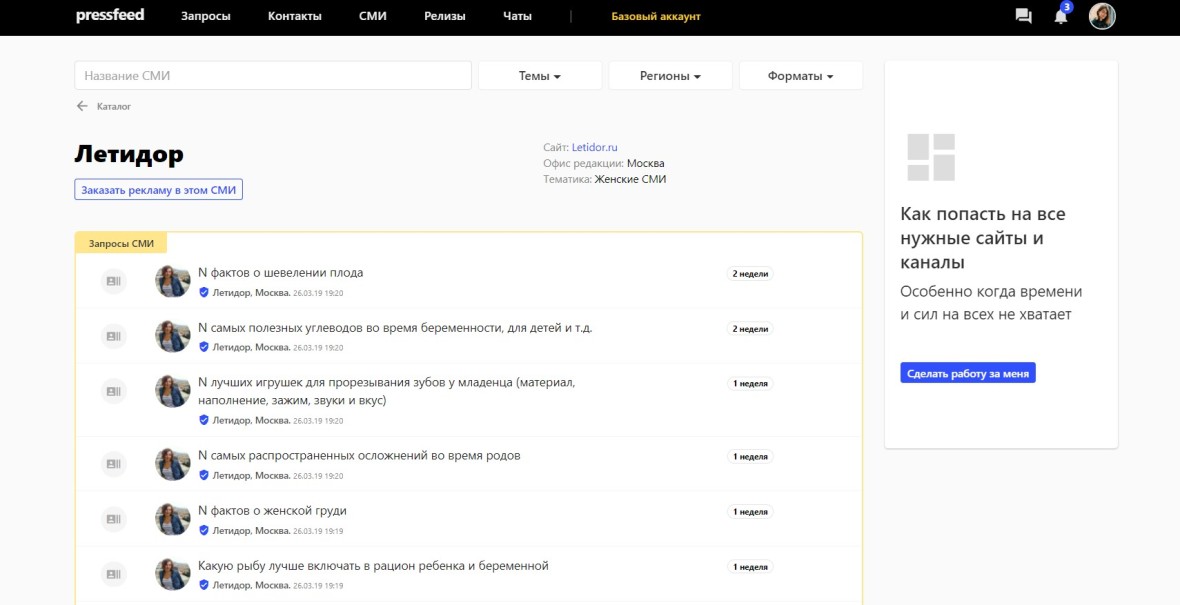Click the 'Название СМИ' search field
The width and height of the screenshot is (1180, 605).
click(x=272, y=76)
